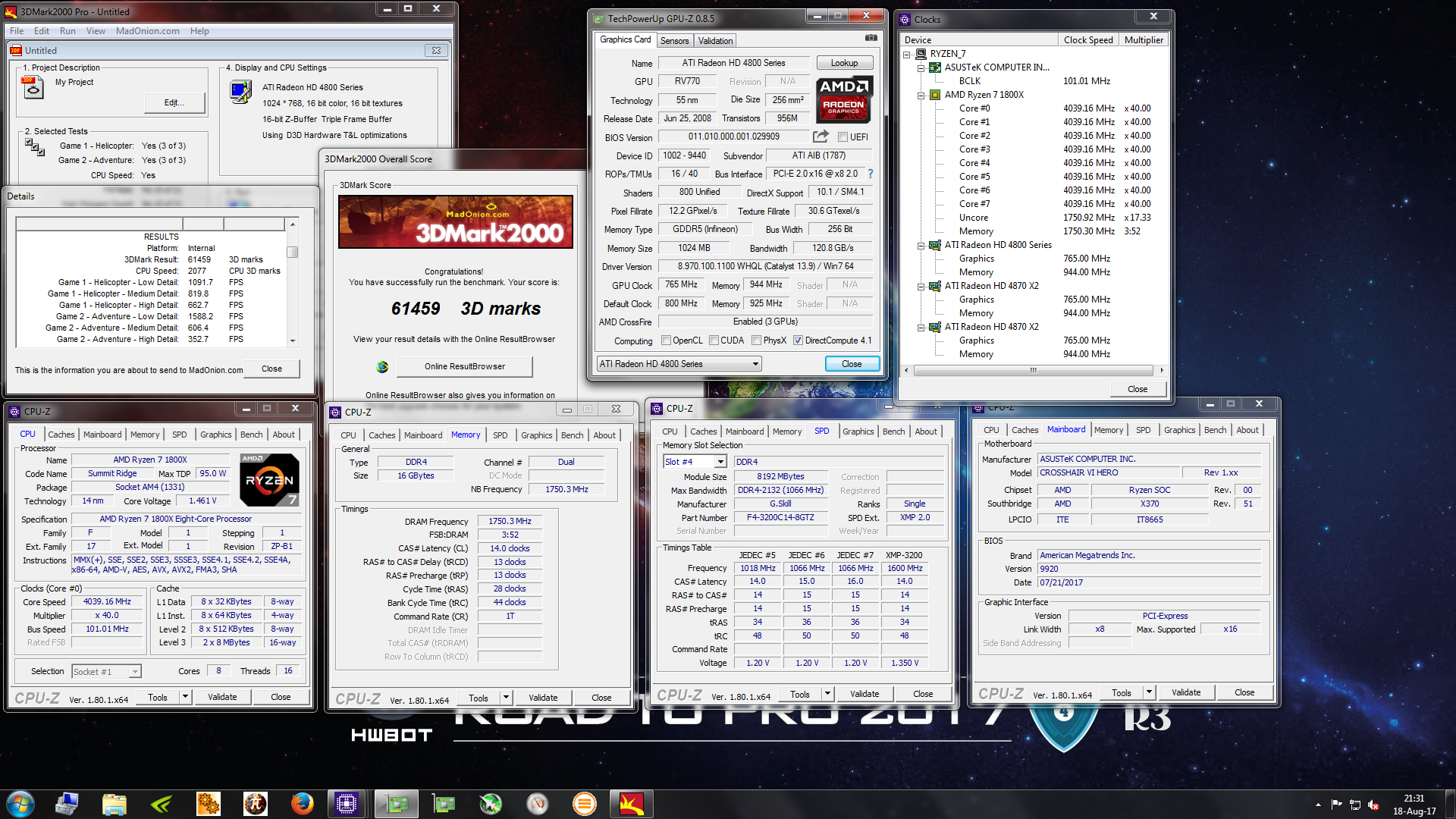Collapse the ASUSTeK COMPUTER tree node
This screenshot has width=1456, height=819.
tap(921, 67)
